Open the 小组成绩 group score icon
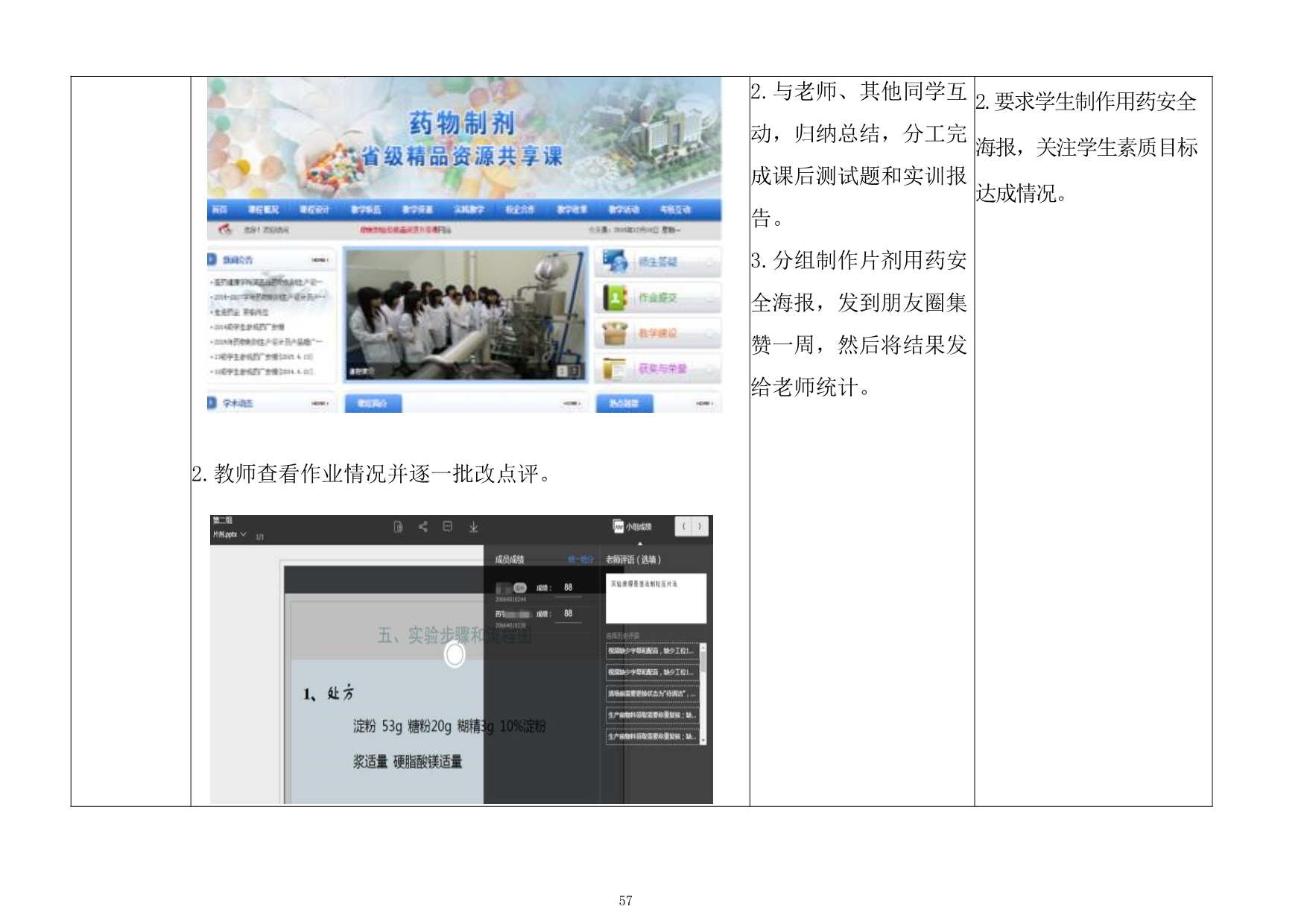The image size is (1307, 924). point(618,526)
